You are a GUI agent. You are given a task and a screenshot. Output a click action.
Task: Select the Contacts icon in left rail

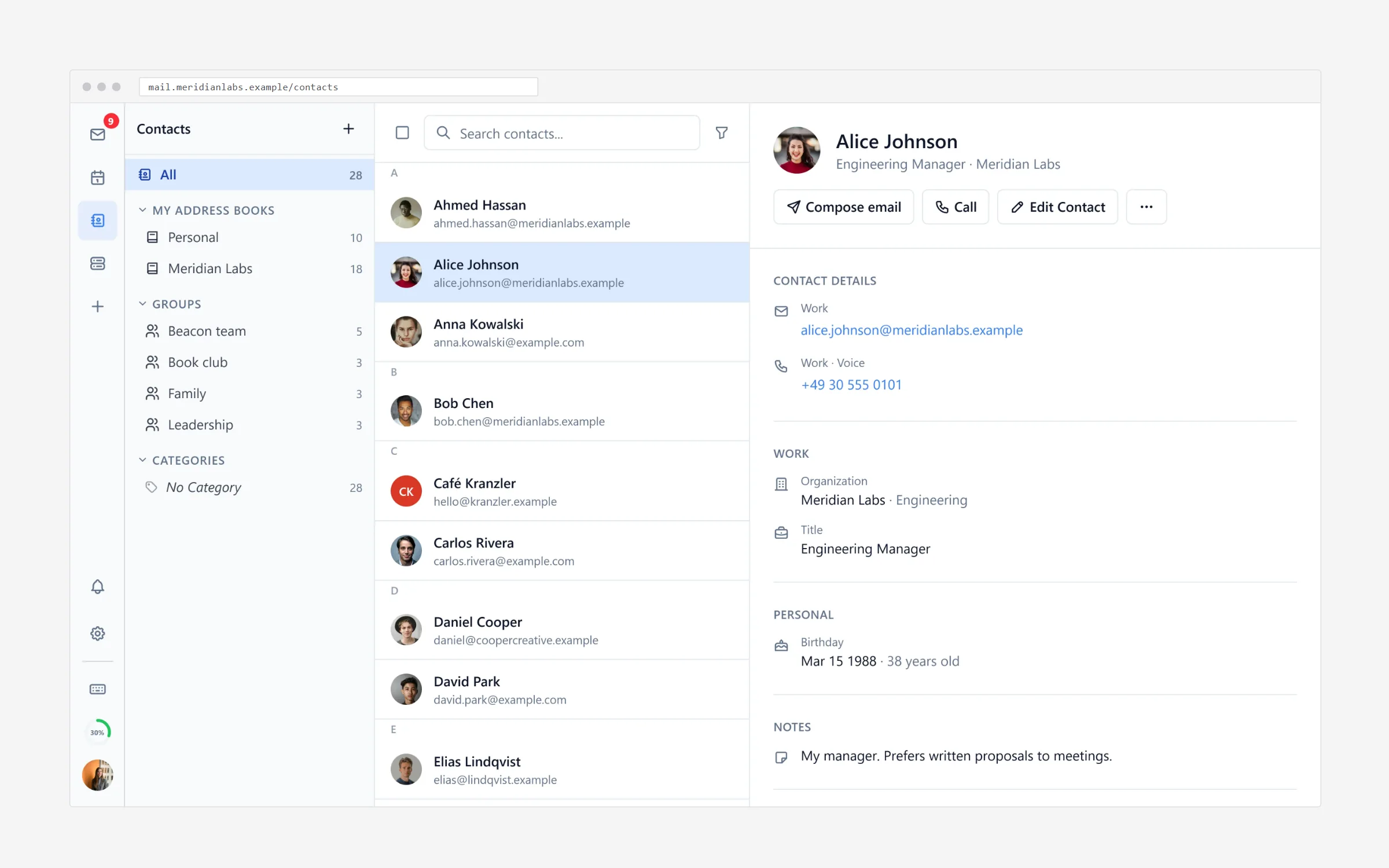[98, 220]
